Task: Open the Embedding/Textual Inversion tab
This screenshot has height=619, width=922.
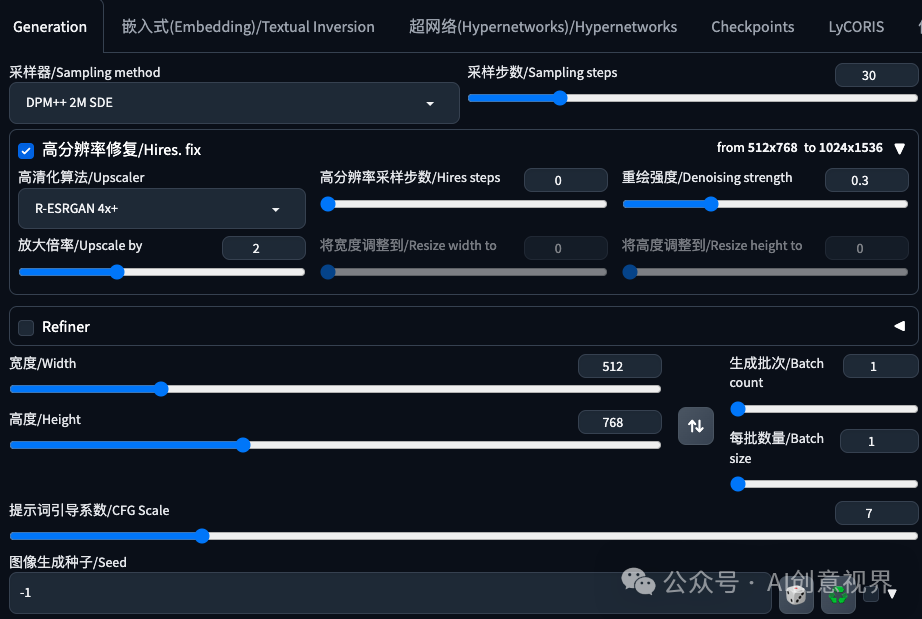Action: tap(248, 27)
